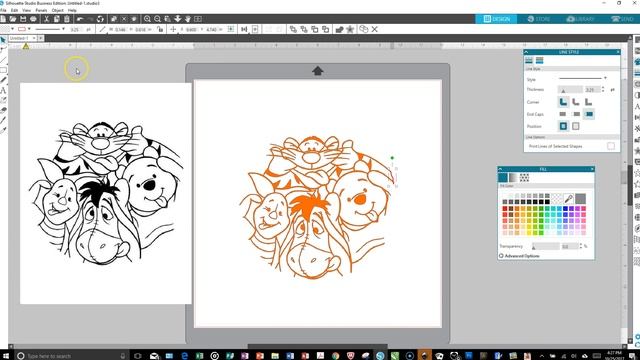Select the first Corner style option
Screen dimensions: 640x360
click(563, 102)
